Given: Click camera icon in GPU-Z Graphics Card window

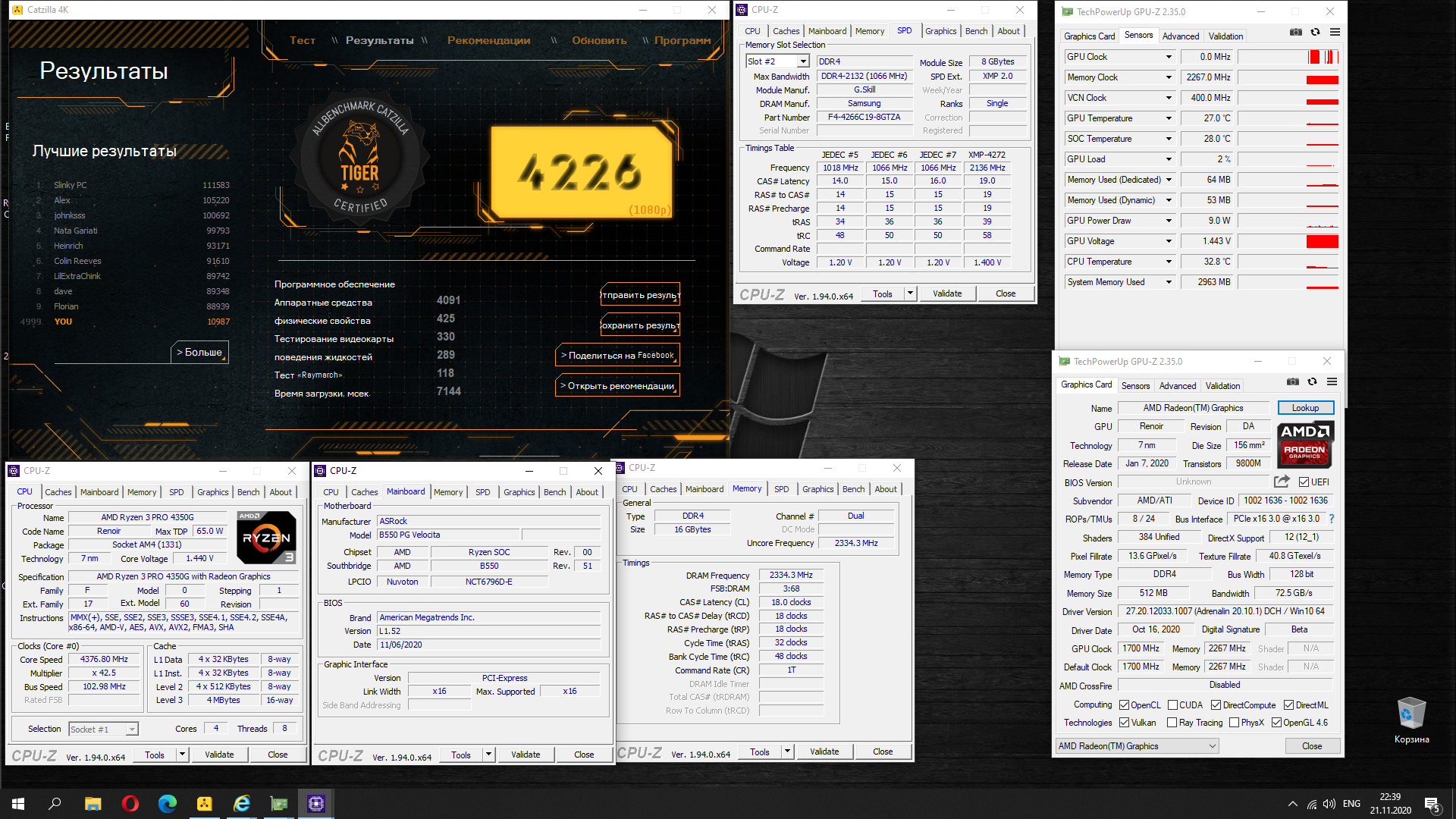Looking at the screenshot, I should (x=1293, y=381).
